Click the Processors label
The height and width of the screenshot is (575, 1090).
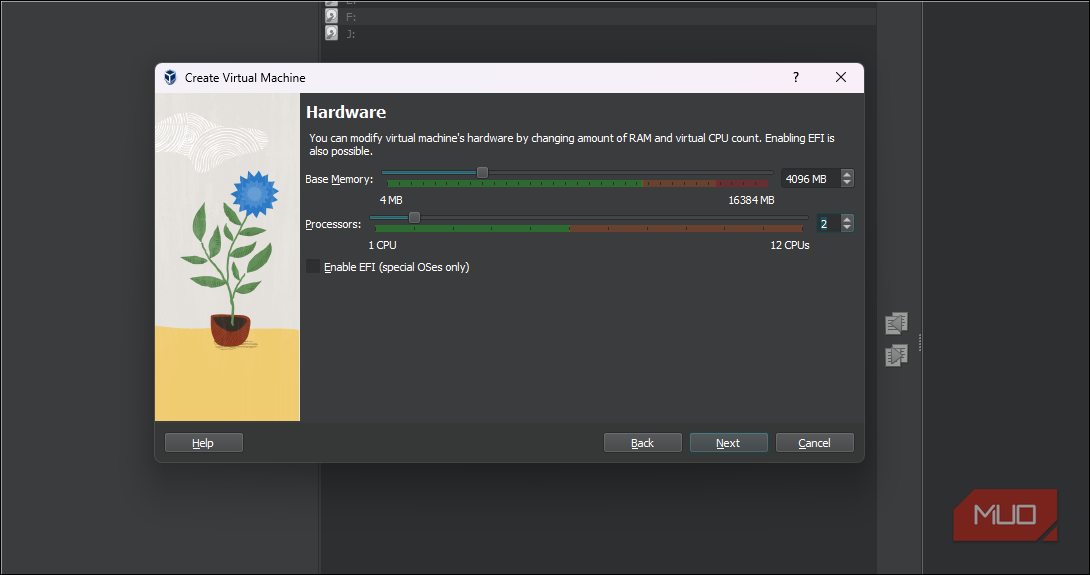333,225
